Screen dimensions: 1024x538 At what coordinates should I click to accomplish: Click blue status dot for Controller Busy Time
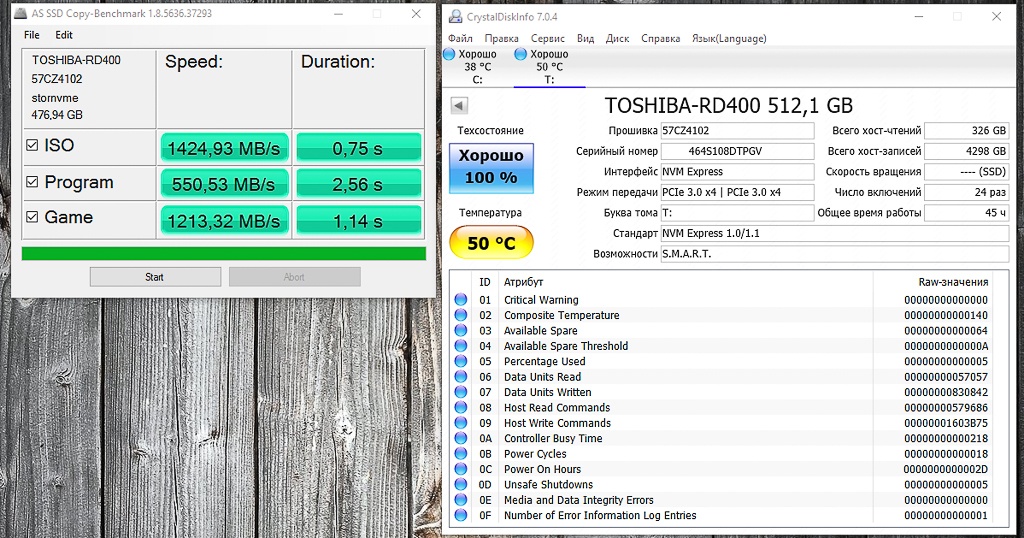(461, 438)
